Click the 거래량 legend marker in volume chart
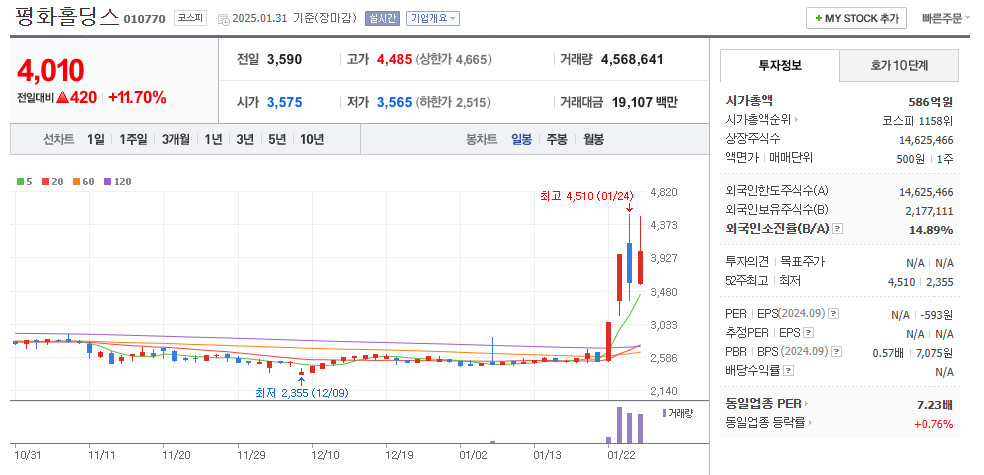This screenshot has height=475, width=984. [x=664, y=413]
